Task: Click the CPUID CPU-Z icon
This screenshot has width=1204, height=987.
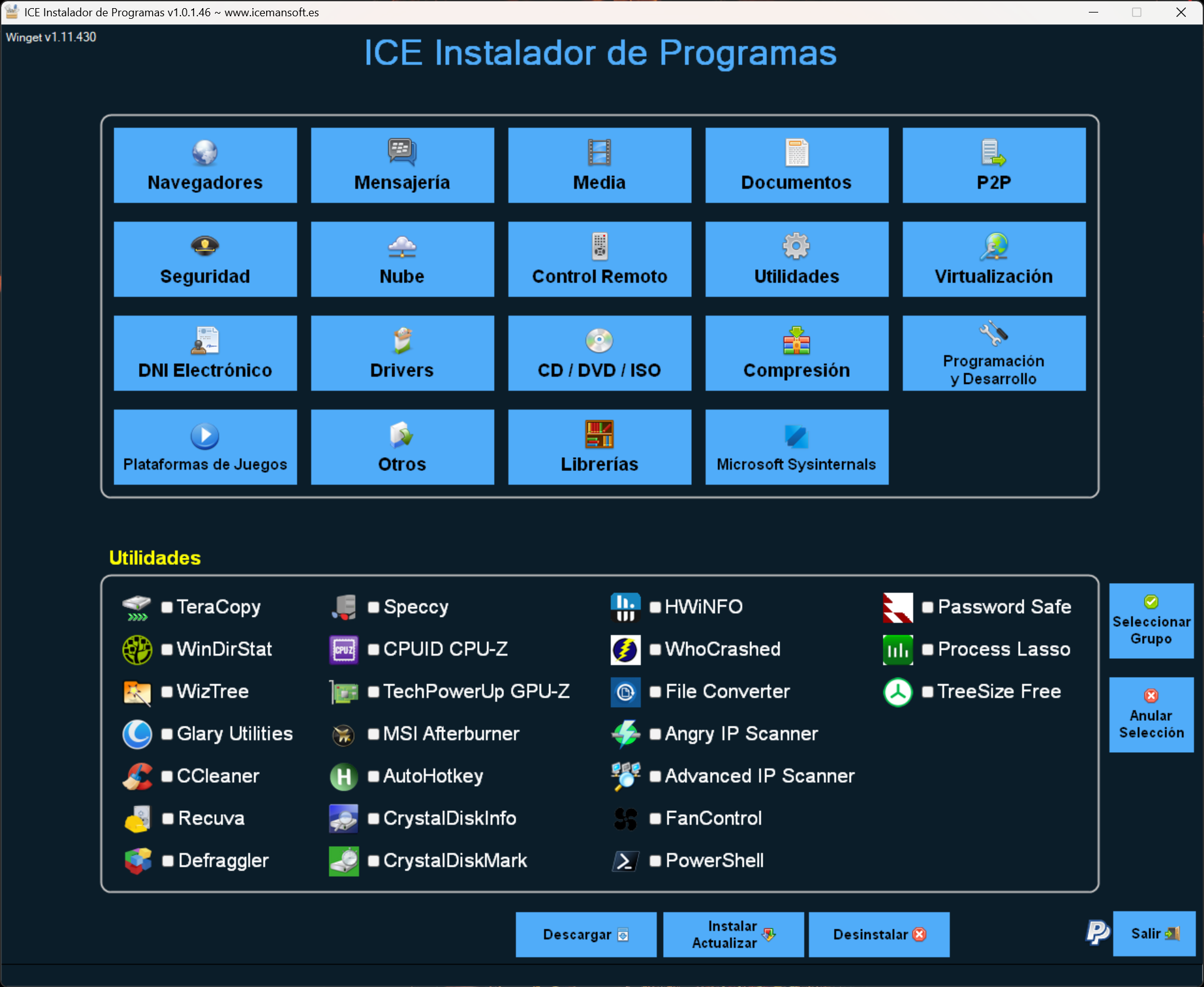Action: 344,649
